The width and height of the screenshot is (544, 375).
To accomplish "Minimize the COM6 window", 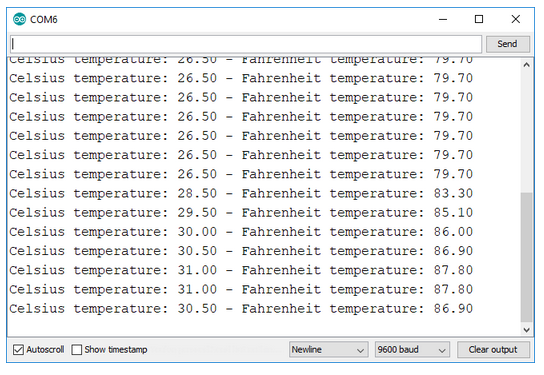I will coord(443,19).
